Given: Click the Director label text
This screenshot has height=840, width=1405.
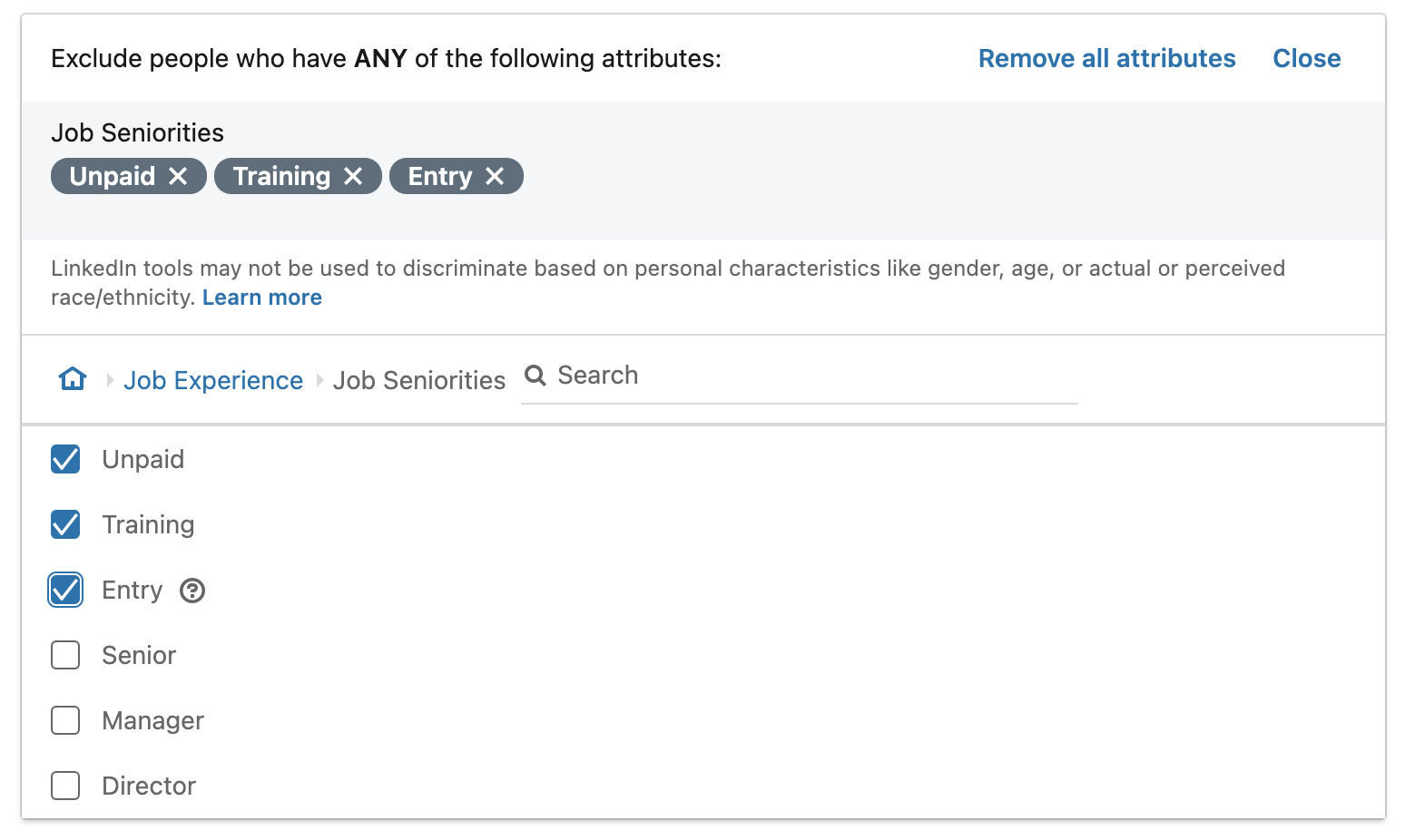Looking at the screenshot, I should [149, 786].
